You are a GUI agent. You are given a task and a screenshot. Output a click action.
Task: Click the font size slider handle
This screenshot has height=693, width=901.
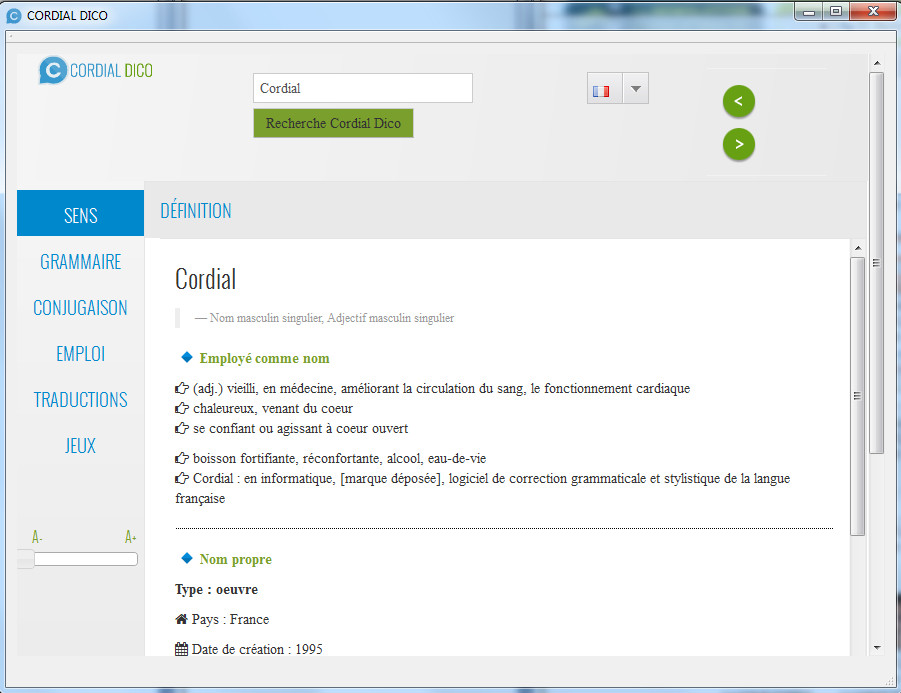click(x=25, y=559)
